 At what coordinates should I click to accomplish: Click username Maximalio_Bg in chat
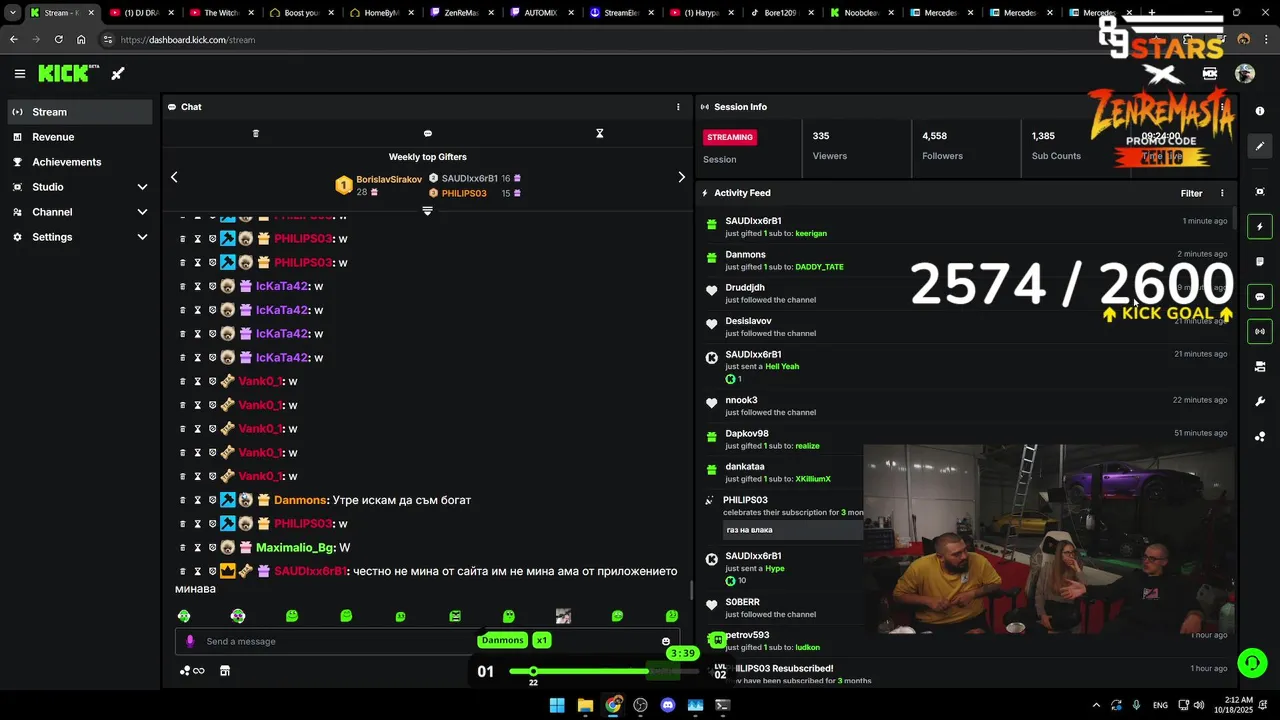(x=295, y=548)
